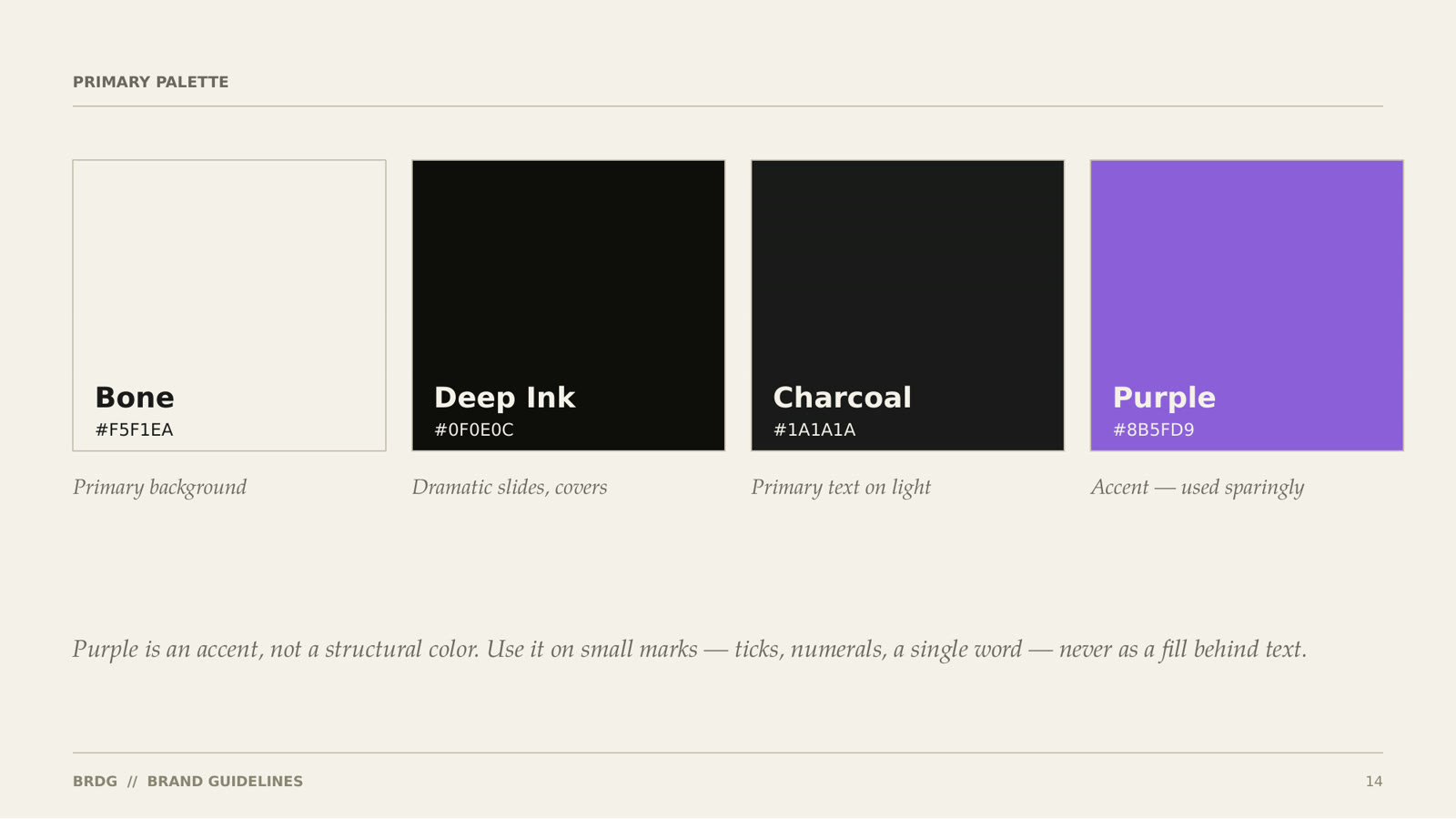This screenshot has width=1456, height=819.
Task: Click the #1A1A1A hex code
Action: pyautogui.click(x=814, y=430)
